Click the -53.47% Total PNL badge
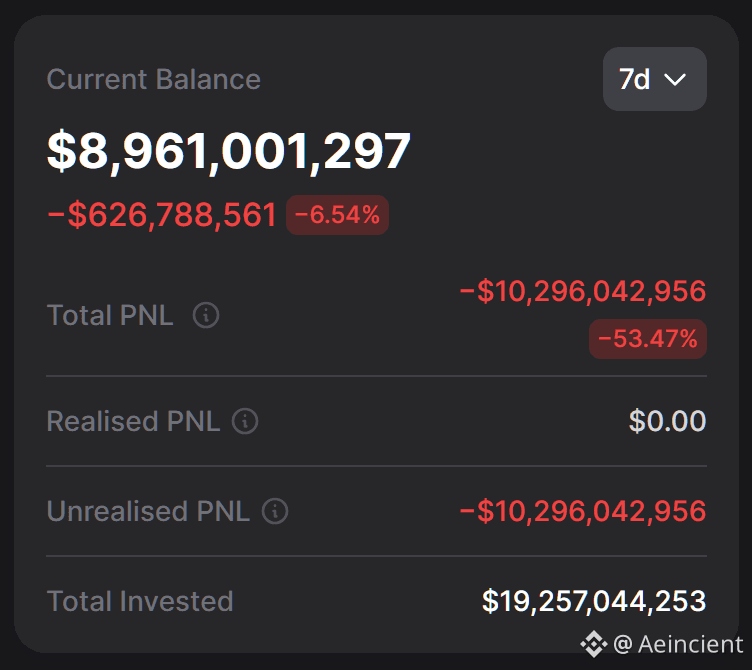 pyautogui.click(x=647, y=339)
